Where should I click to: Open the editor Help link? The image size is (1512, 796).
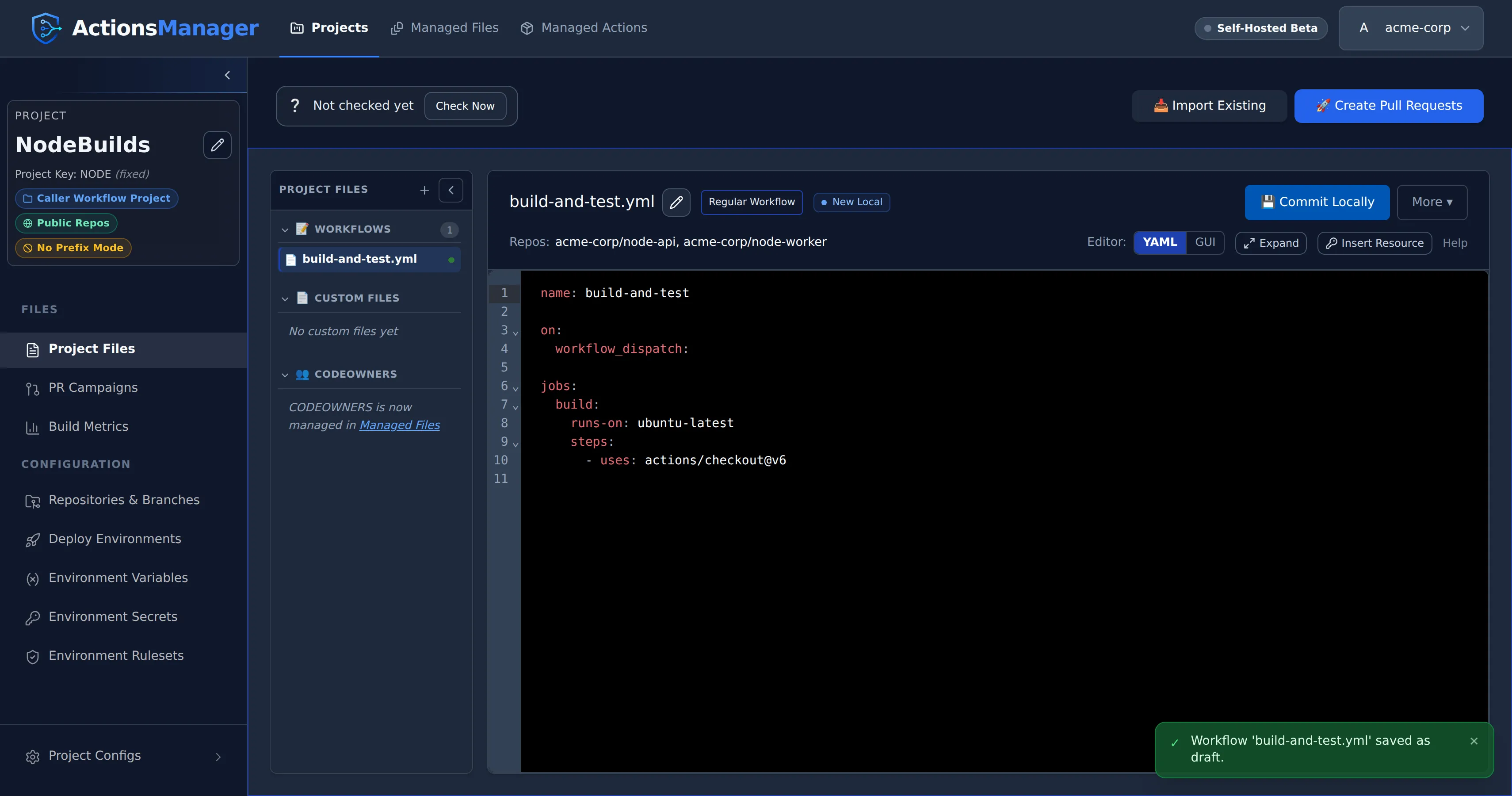pyautogui.click(x=1455, y=242)
